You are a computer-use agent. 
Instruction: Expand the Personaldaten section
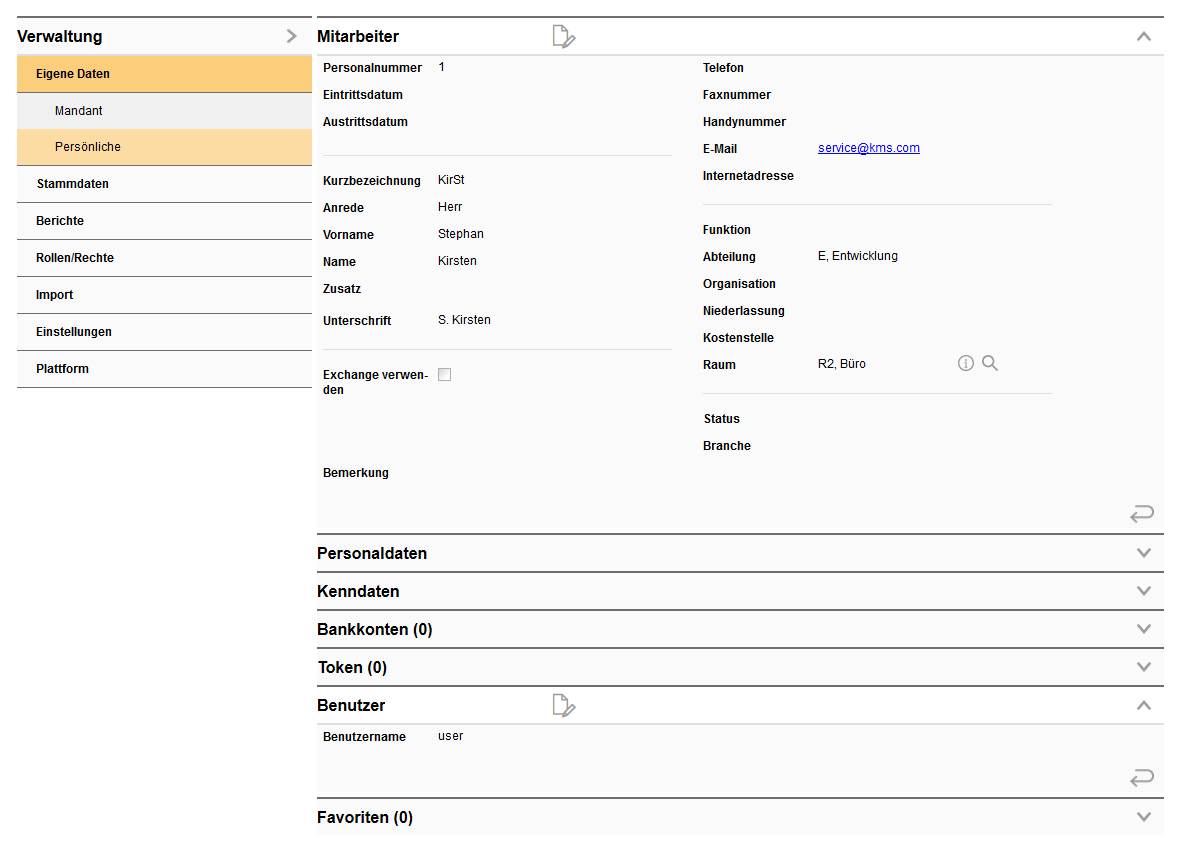tap(1144, 553)
